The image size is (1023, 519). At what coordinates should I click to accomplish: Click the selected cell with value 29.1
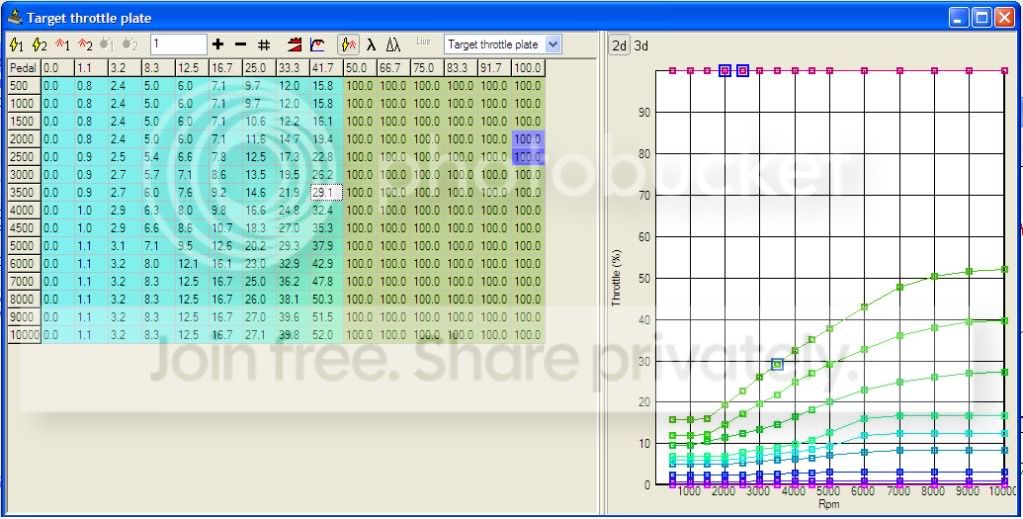(x=325, y=192)
